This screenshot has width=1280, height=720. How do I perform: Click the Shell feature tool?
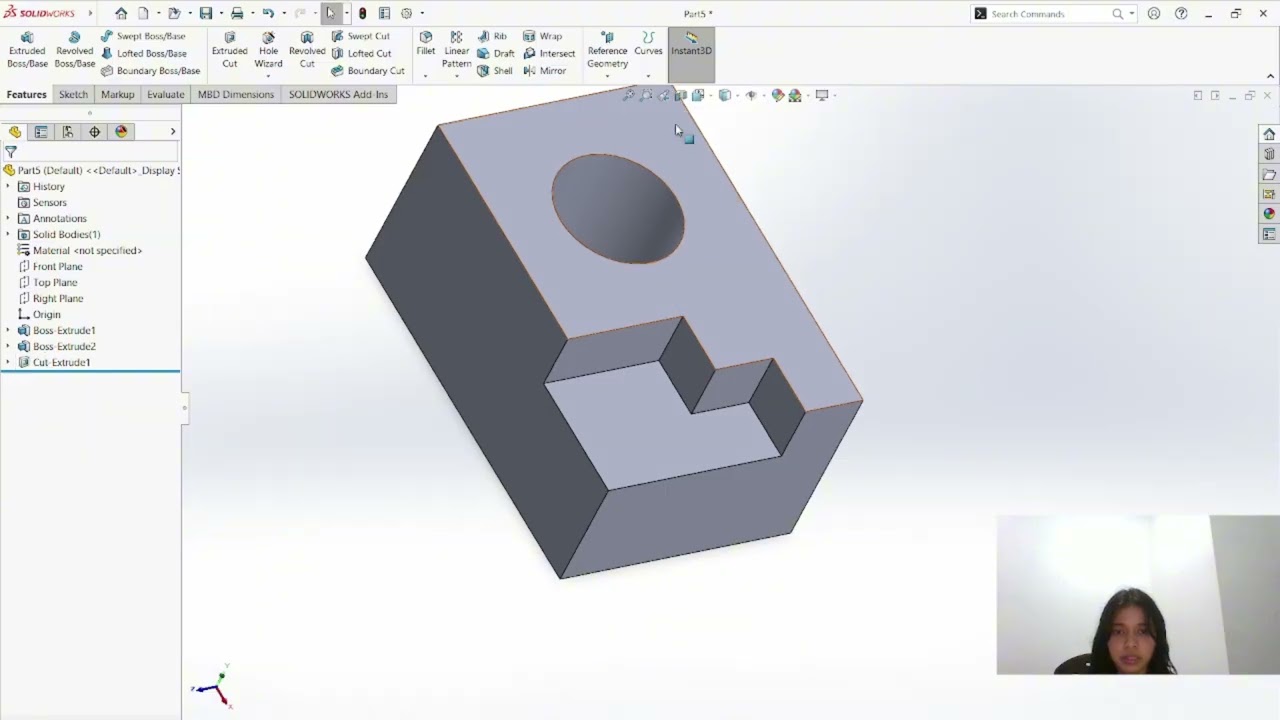(x=495, y=71)
